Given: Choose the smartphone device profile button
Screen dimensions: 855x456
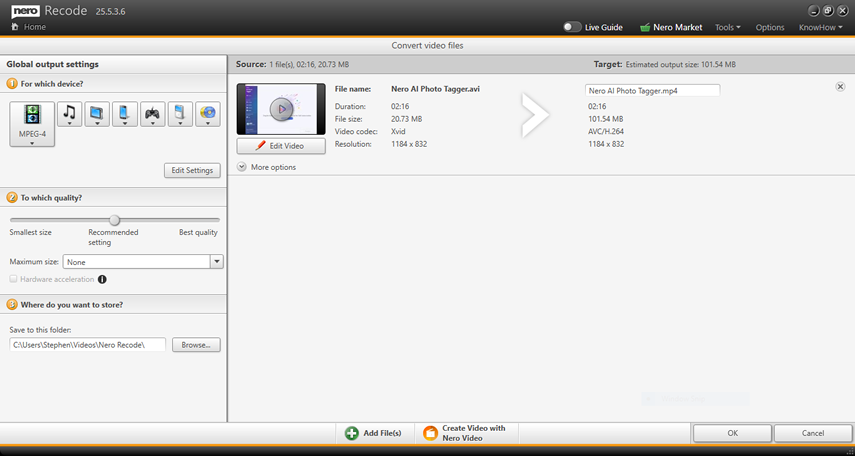Looking at the screenshot, I should pos(125,114).
